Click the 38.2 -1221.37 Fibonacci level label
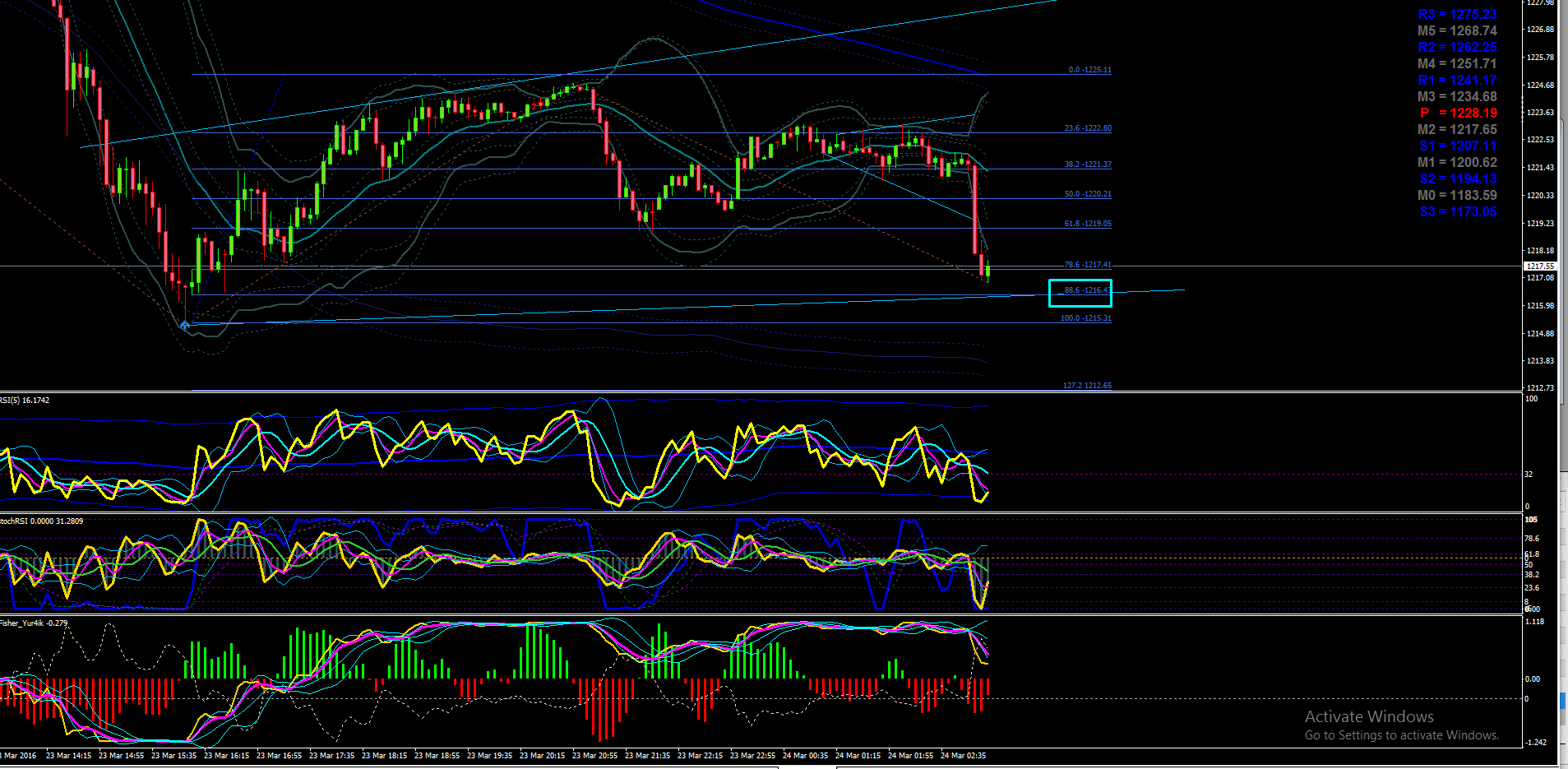 (1088, 164)
